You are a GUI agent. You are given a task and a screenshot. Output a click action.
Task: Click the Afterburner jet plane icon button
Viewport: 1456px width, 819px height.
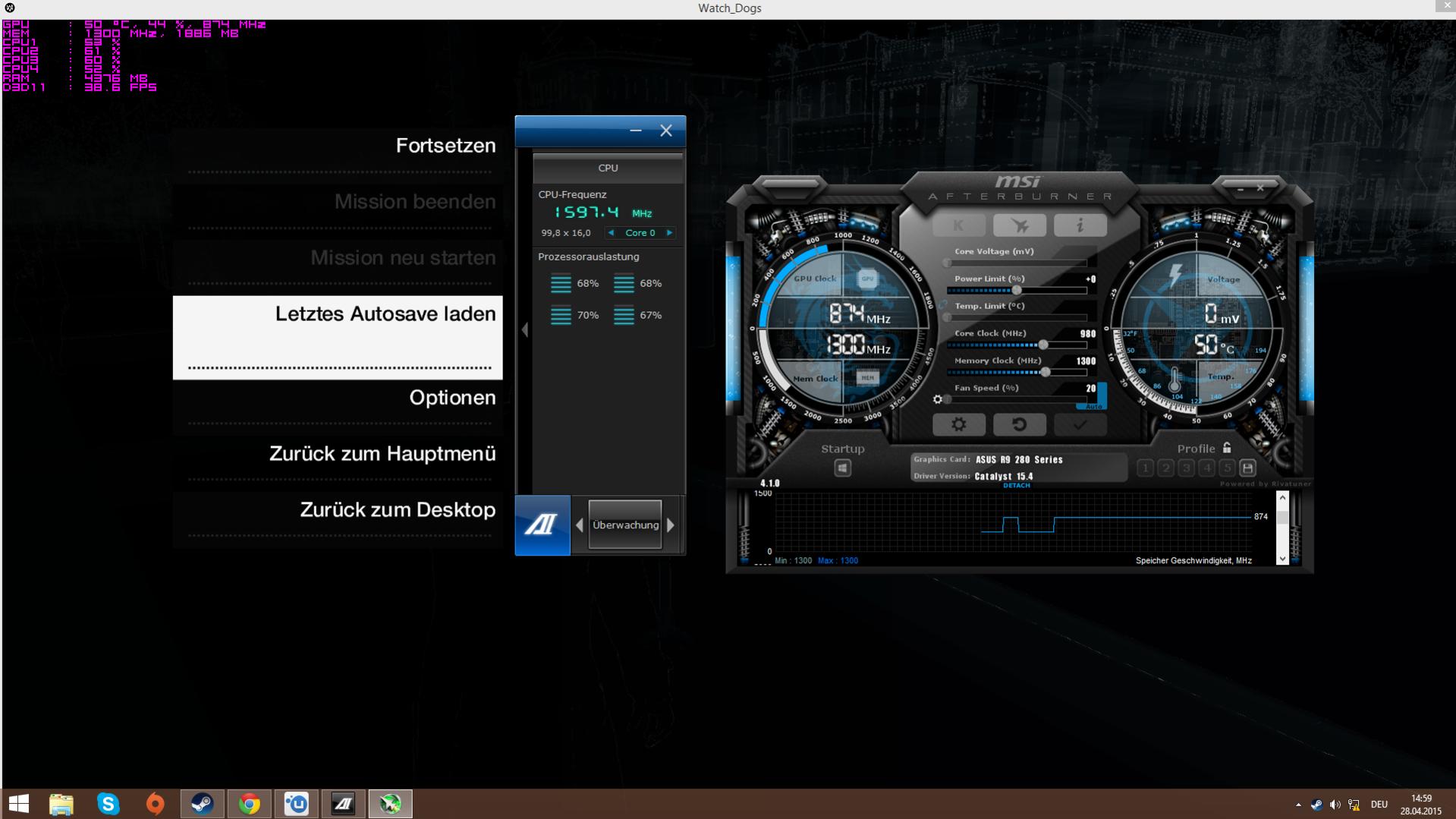1019,225
